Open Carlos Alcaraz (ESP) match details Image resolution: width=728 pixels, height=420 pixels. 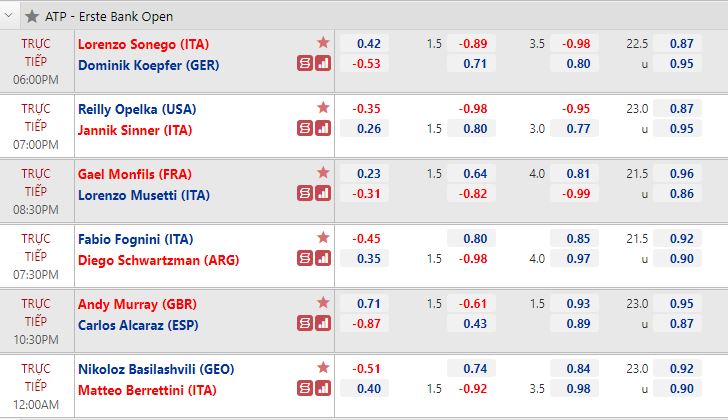tap(138, 325)
